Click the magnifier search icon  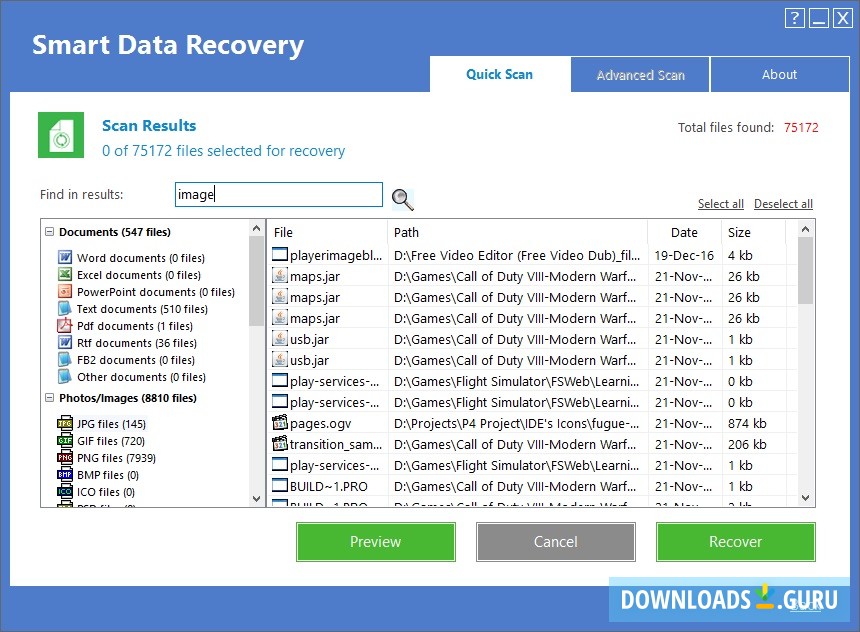point(403,200)
